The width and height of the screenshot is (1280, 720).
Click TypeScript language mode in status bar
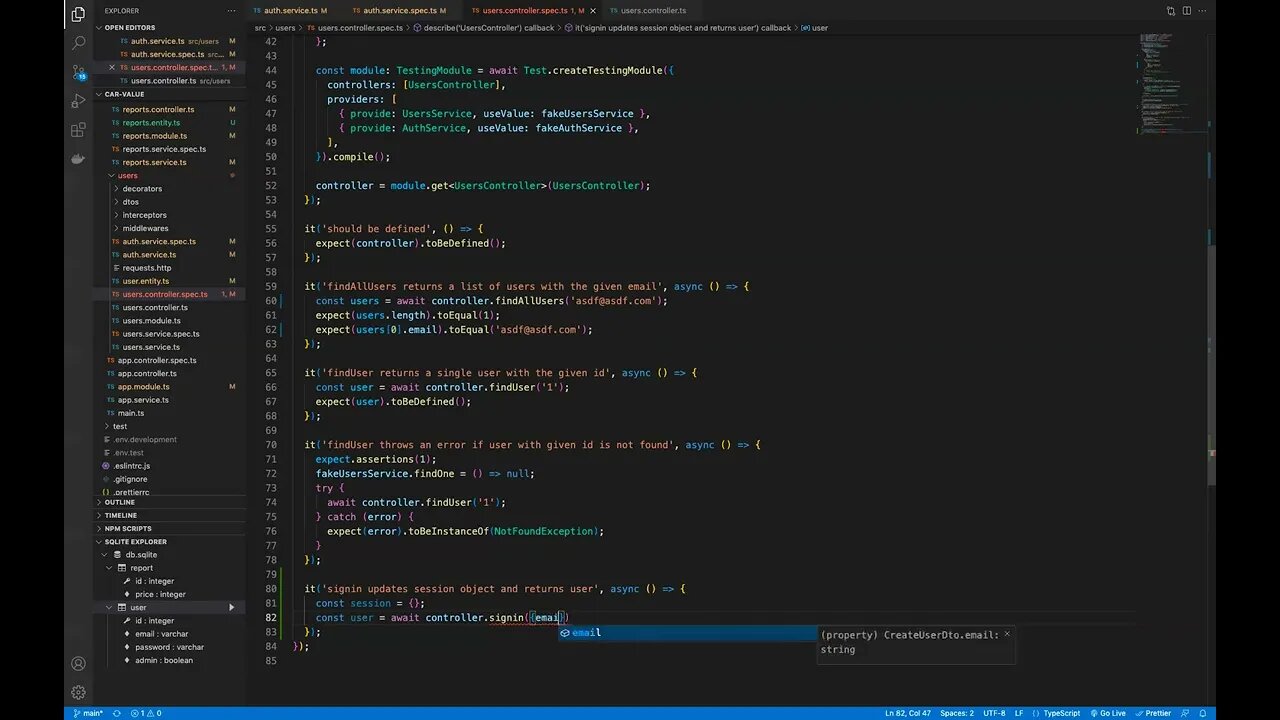(x=1061, y=713)
